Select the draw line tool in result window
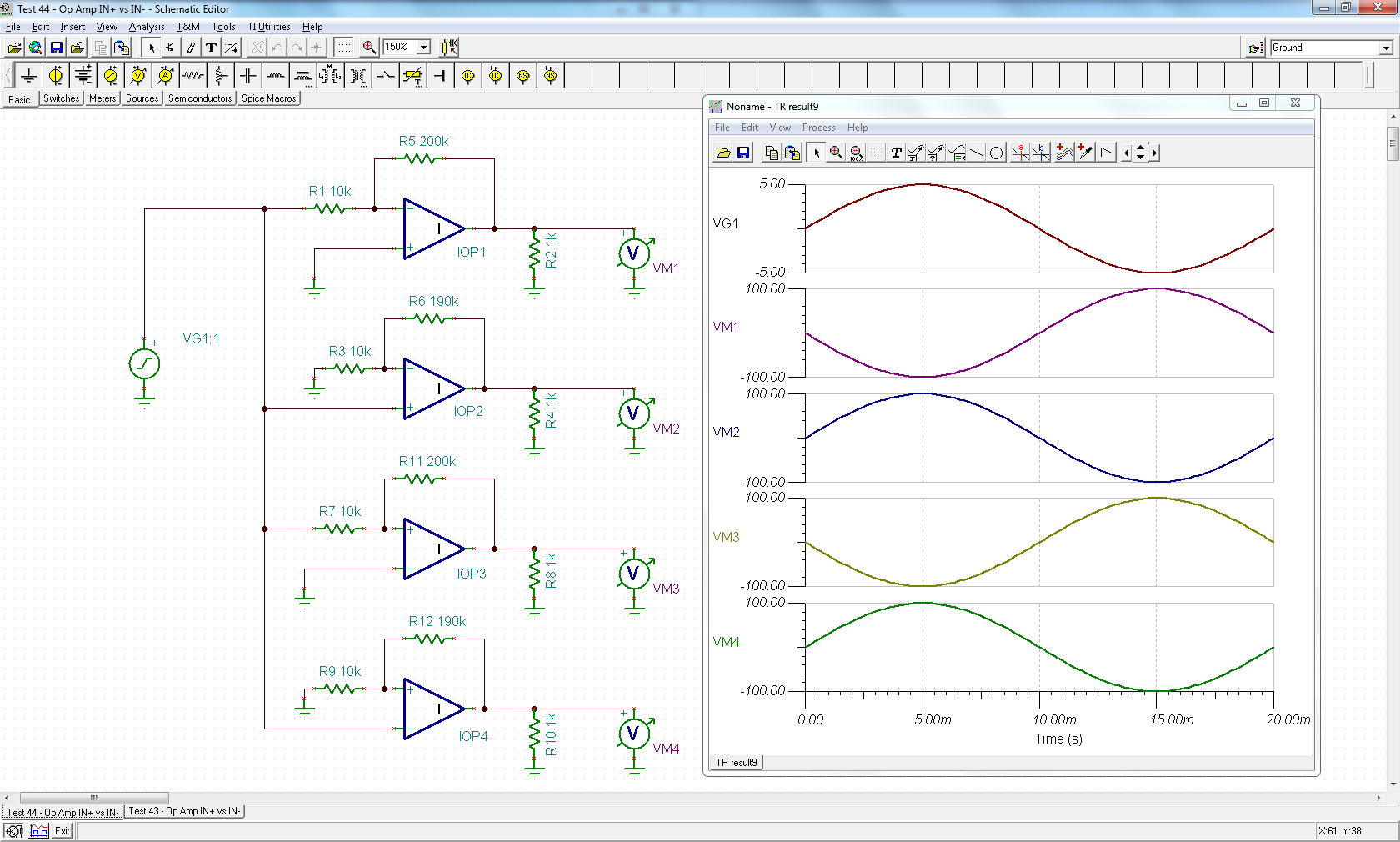 pyautogui.click(x=977, y=153)
